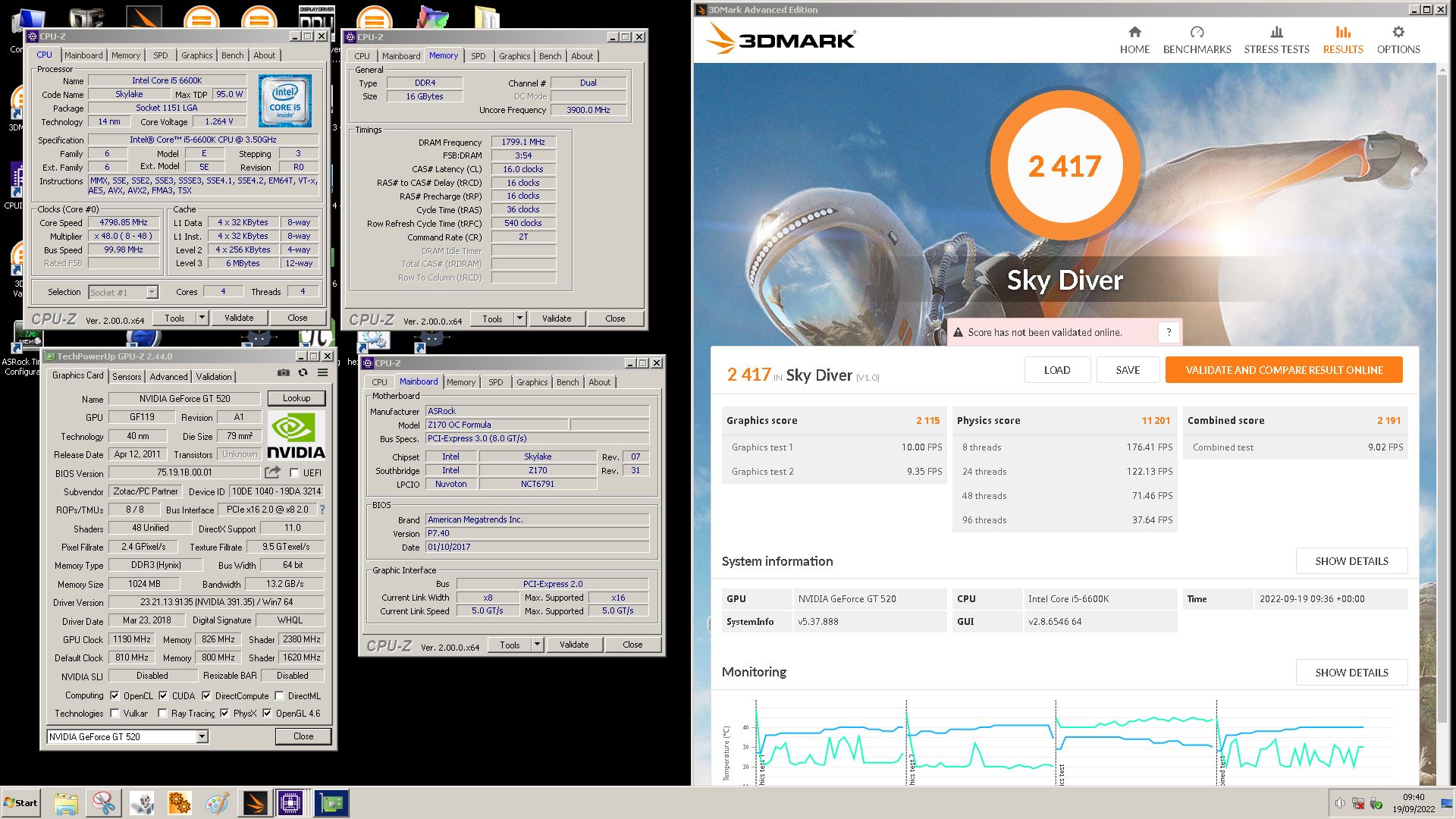The width and height of the screenshot is (1456, 819).
Task: Open the orange gears taskbar app
Action: pyautogui.click(x=180, y=802)
